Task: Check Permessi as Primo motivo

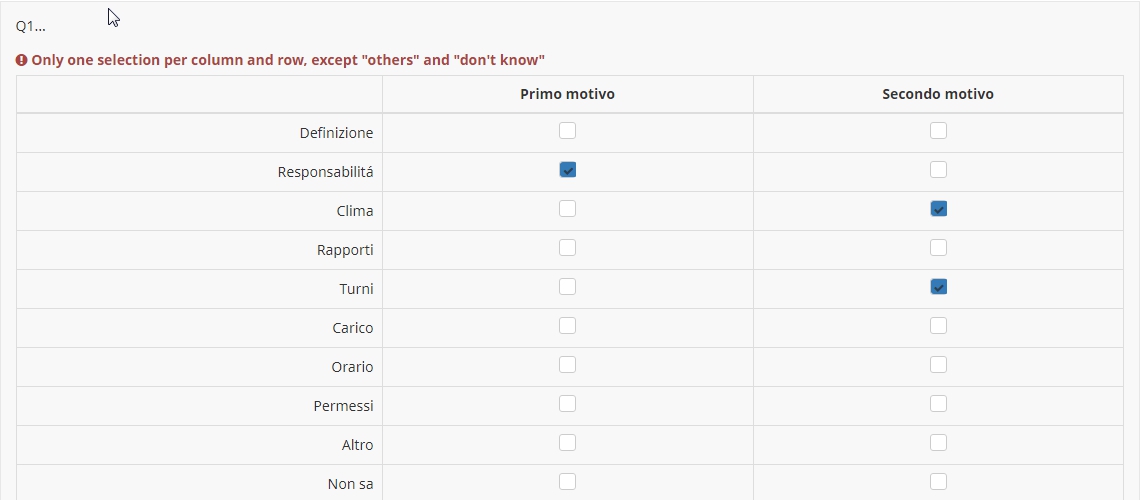Action: coord(567,404)
